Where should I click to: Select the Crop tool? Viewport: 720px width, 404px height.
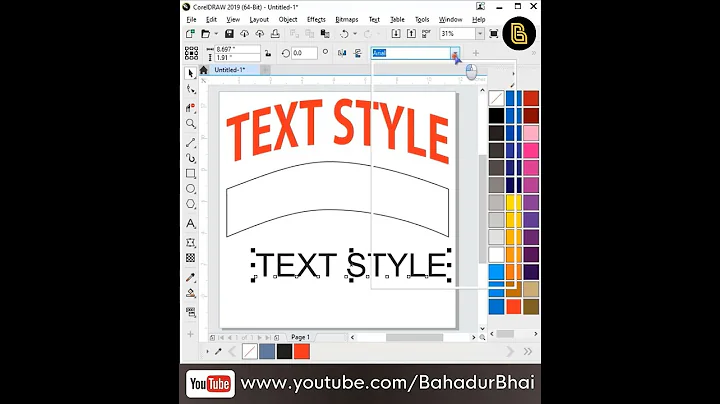click(191, 107)
